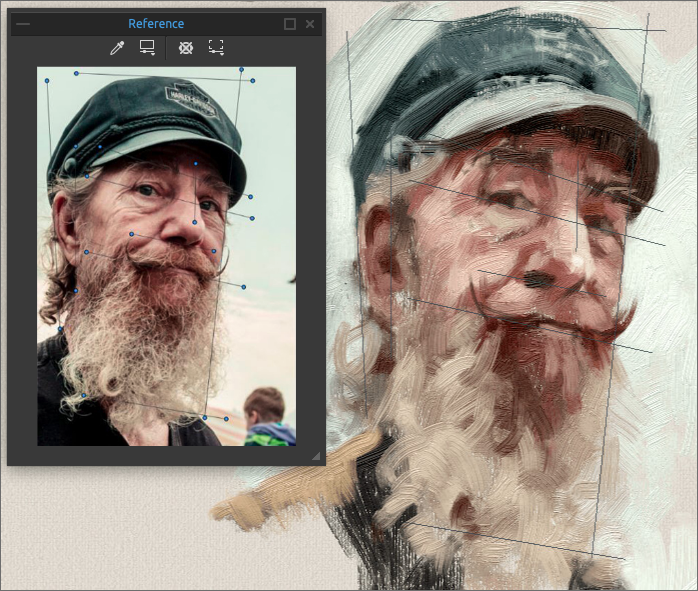Click the dark nostril in the painting

click(537, 280)
